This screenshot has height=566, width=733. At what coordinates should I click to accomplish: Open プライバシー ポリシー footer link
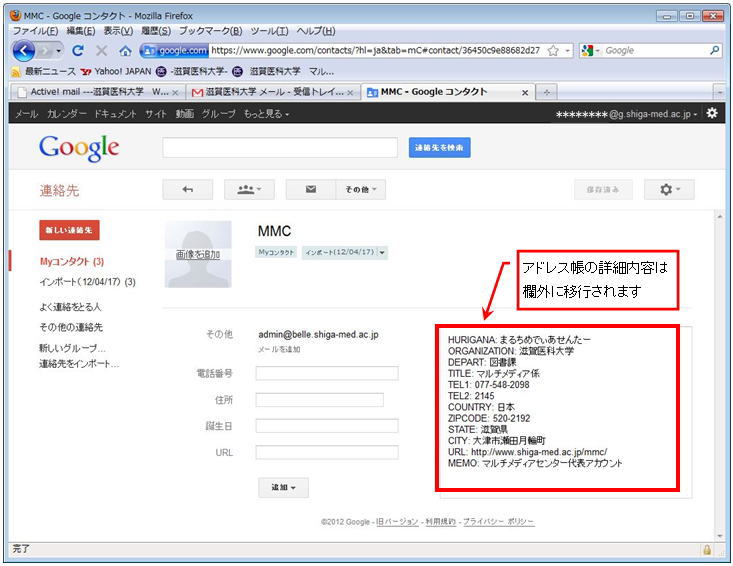pyautogui.click(x=498, y=522)
